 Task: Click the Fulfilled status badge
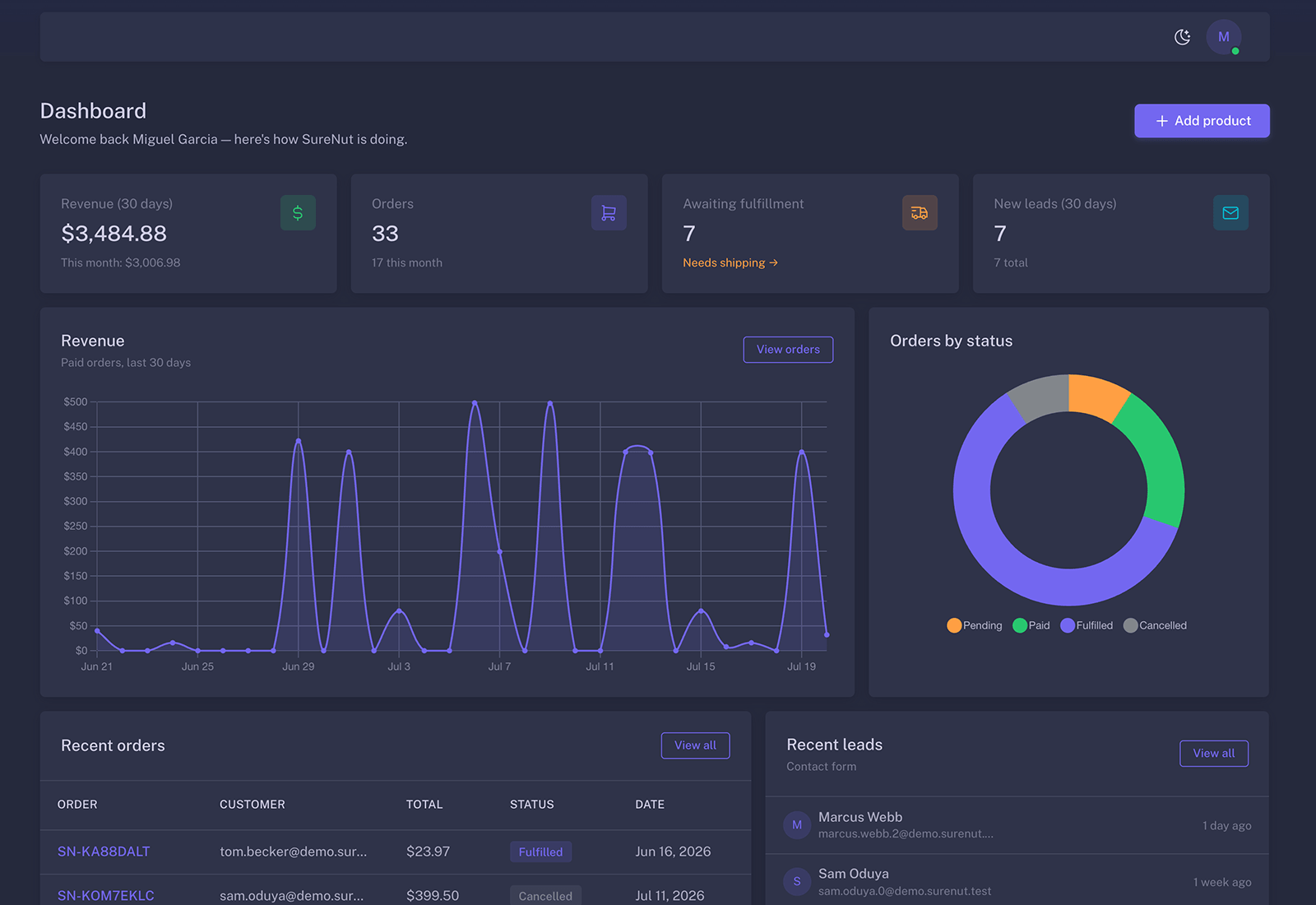540,852
